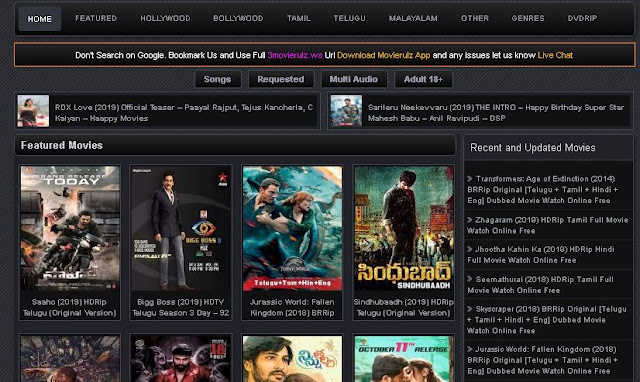Viewport: 640px width, 382px height.
Task: Open the Saaho movie poster
Action: click(70, 228)
